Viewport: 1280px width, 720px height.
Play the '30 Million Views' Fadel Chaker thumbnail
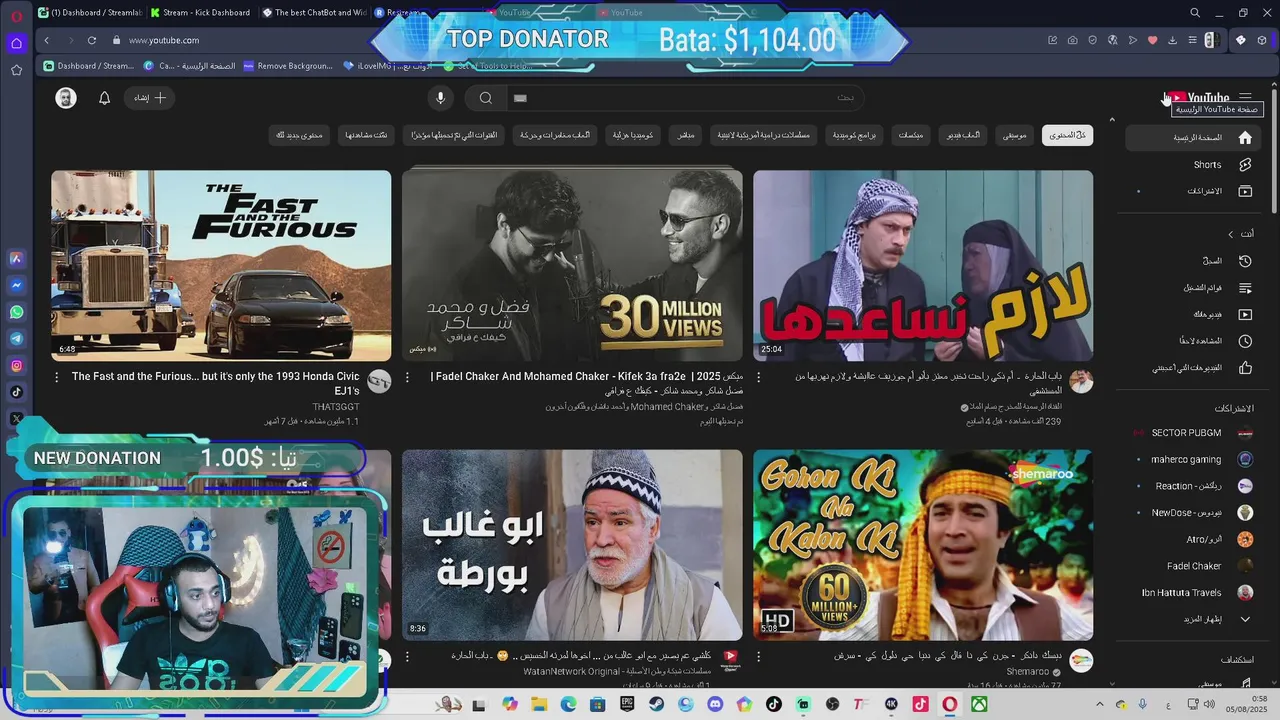coord(572,265)
